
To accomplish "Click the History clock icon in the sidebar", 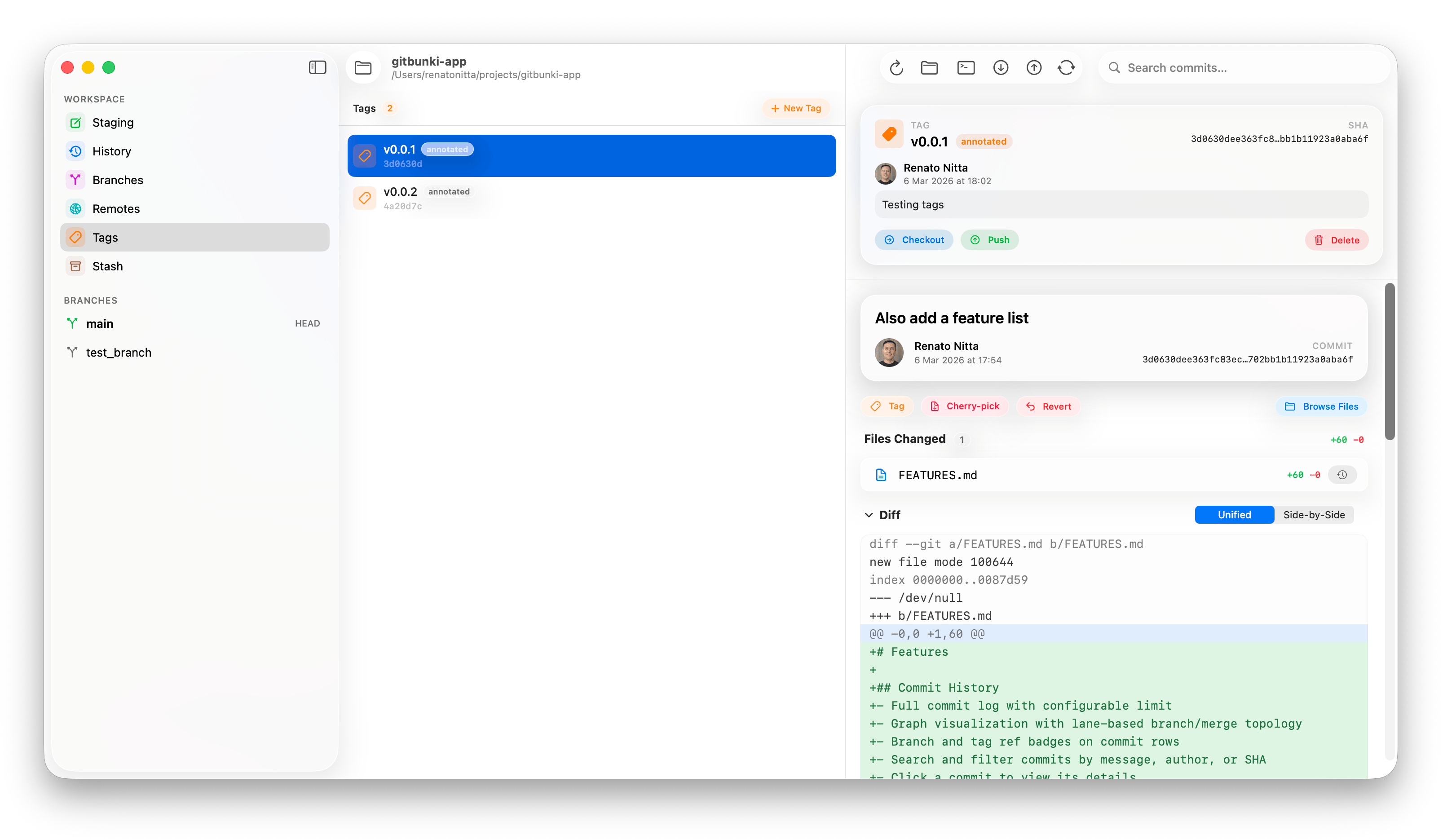I will point(75,151).
